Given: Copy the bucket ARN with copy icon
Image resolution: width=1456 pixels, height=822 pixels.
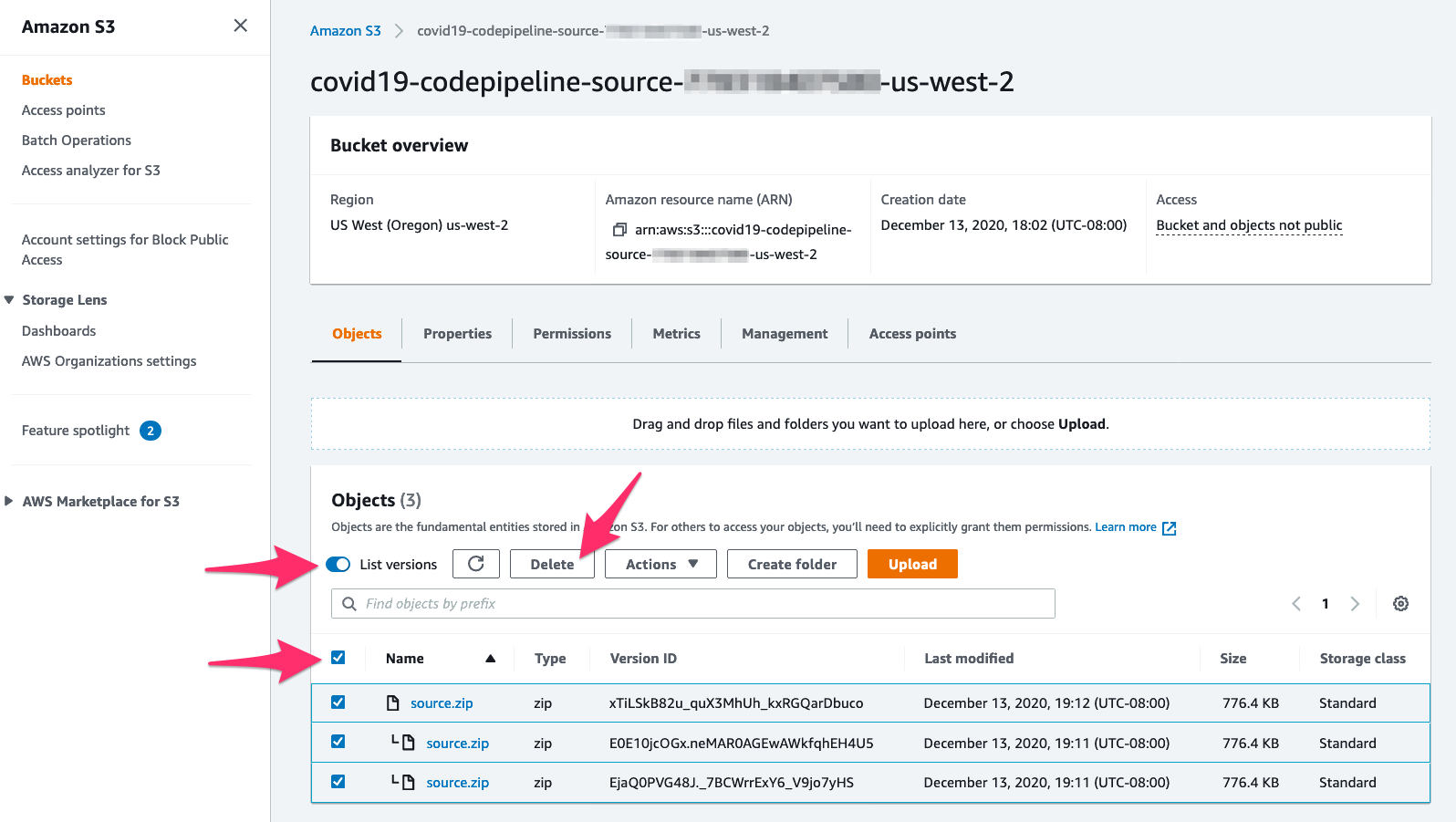Looking at the screenshot, I should click(x=619, y=230).
